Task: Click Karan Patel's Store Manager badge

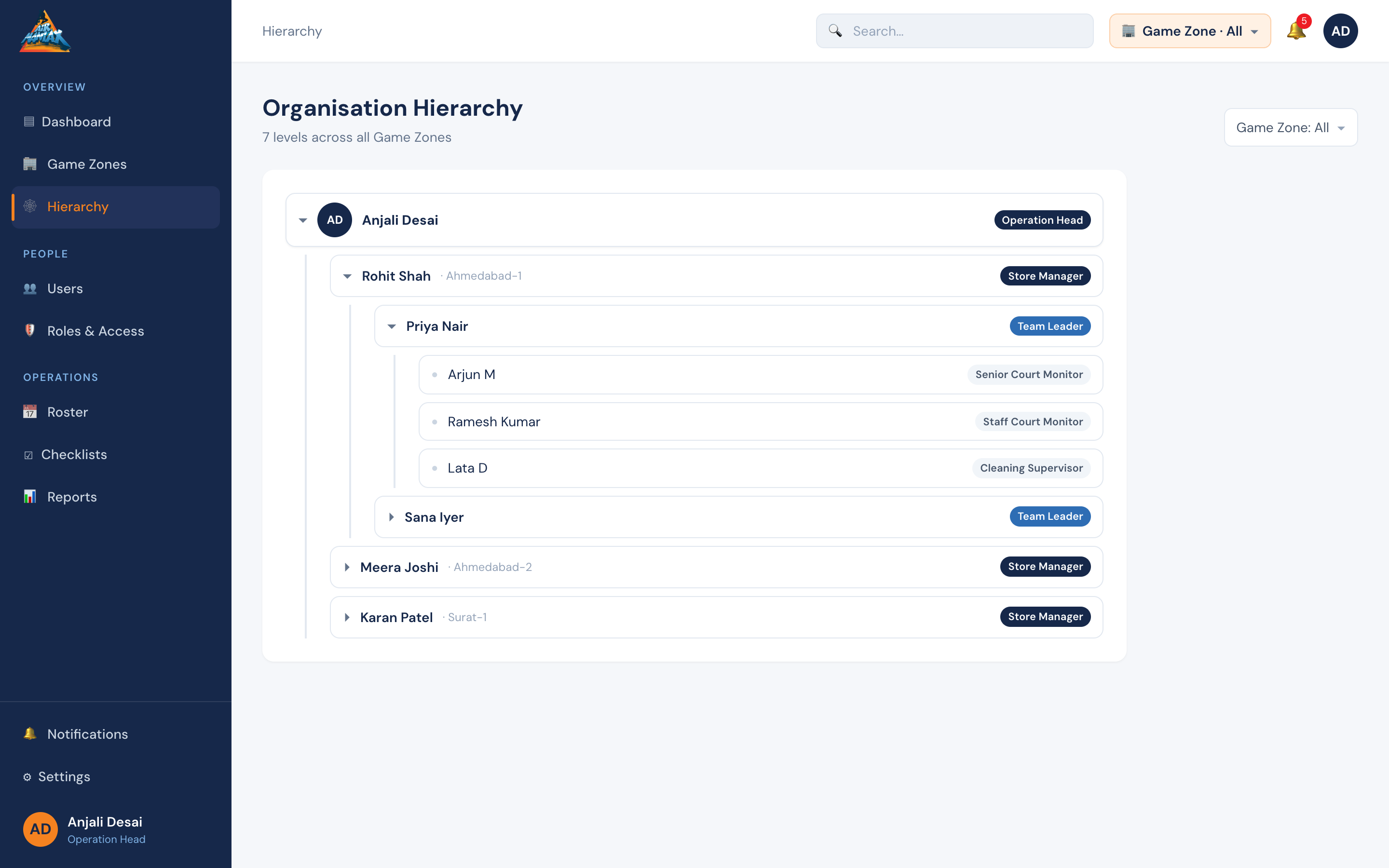Action: tap(1045, 617)
